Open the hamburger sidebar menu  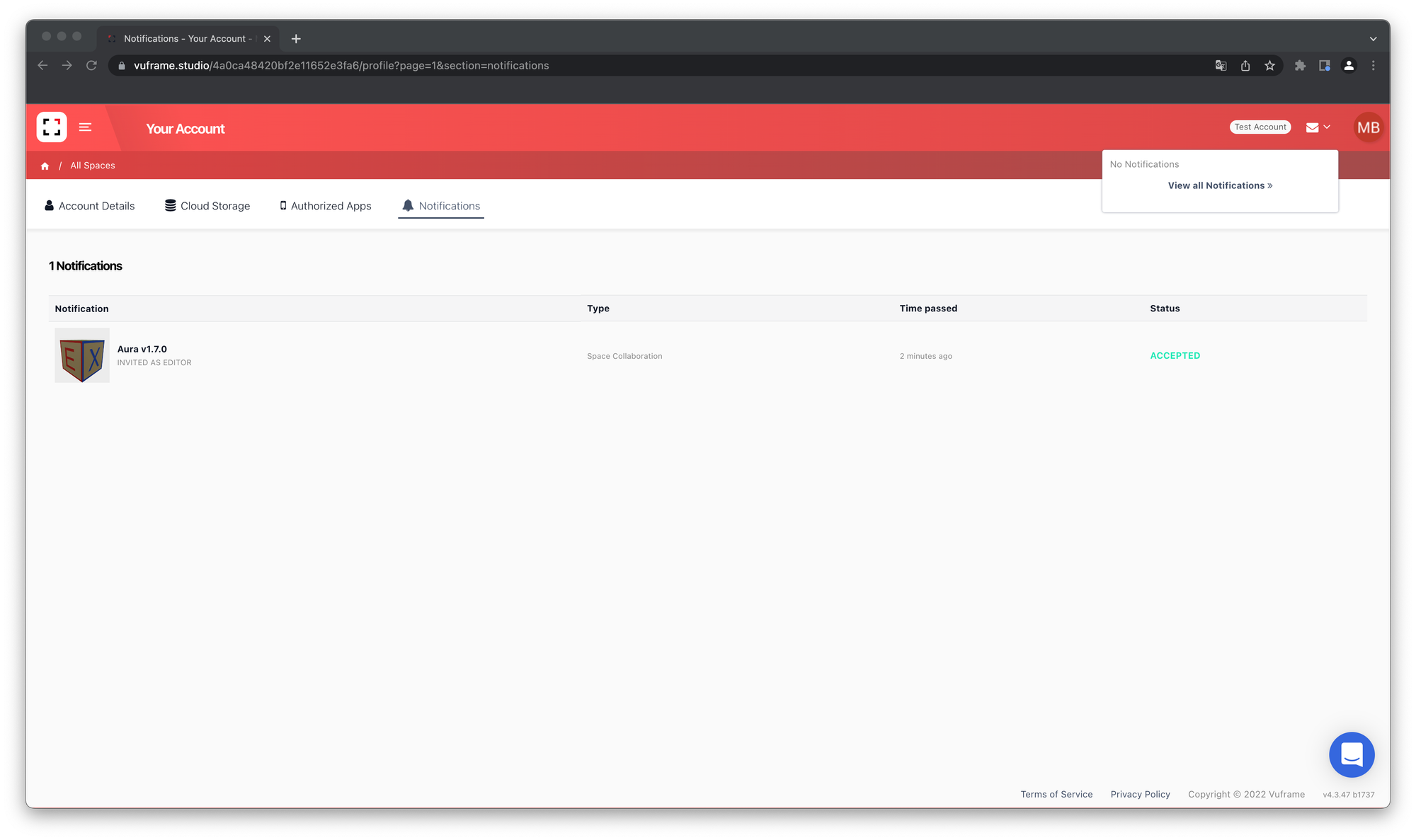click(x=85, y=127)
